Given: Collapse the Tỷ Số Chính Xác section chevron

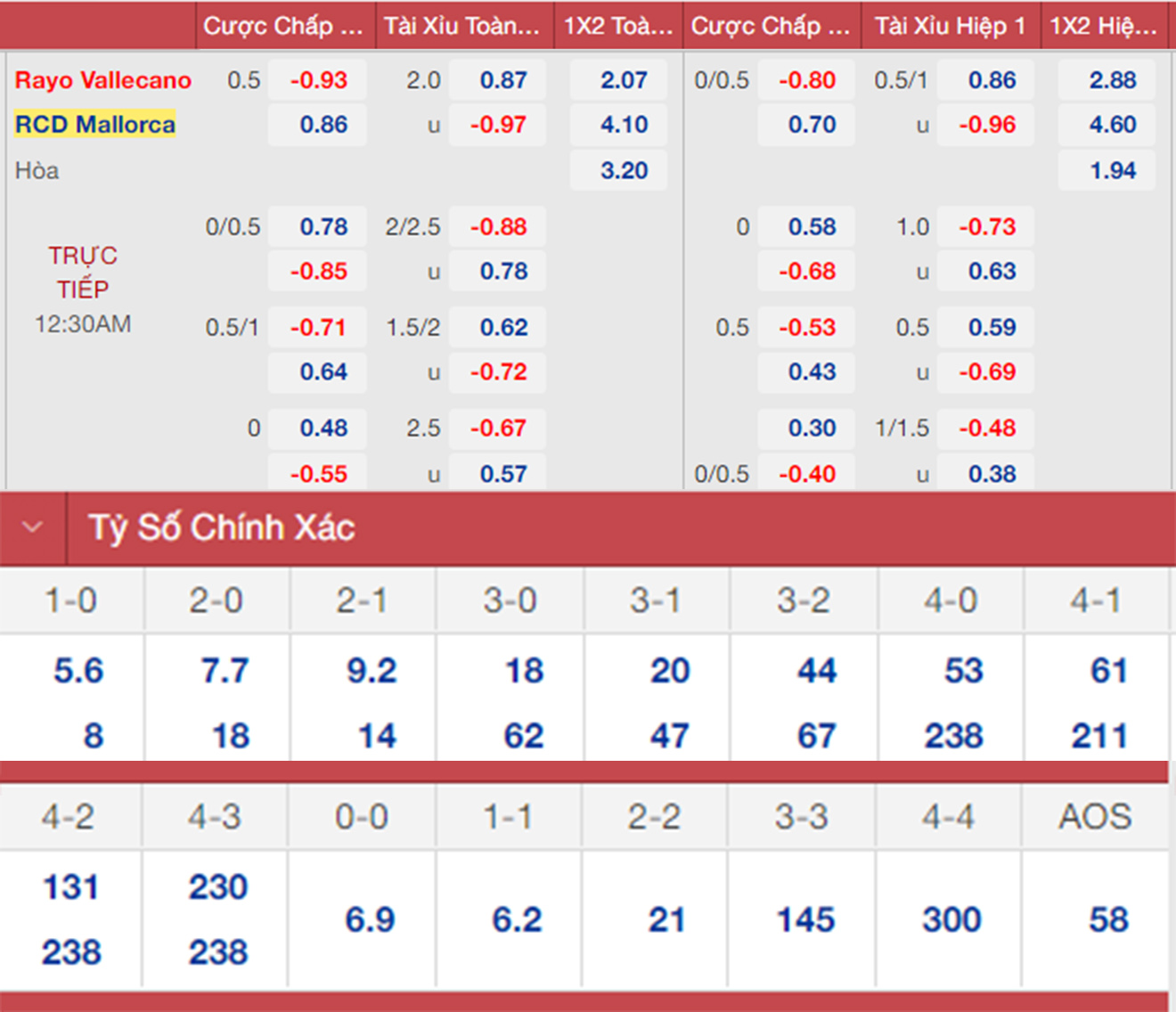Looking at the screenshot, I should click(x=33, y=527).
